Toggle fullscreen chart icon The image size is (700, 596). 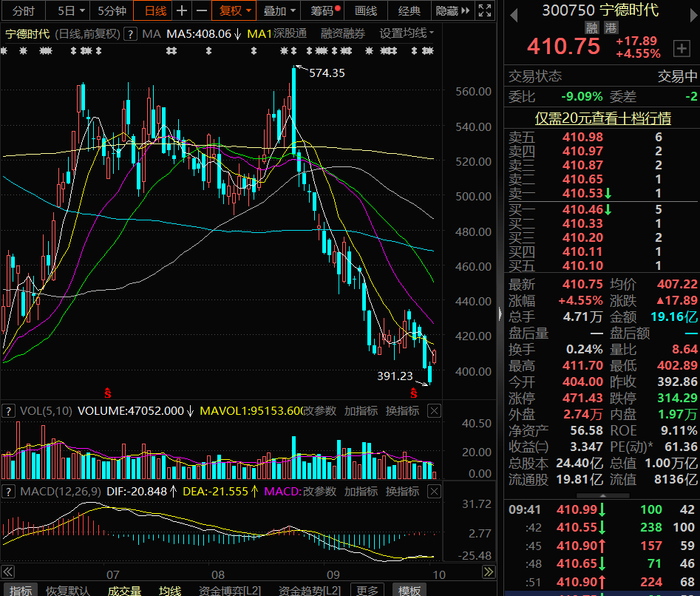pyautogui.click(x=485, y=10)
